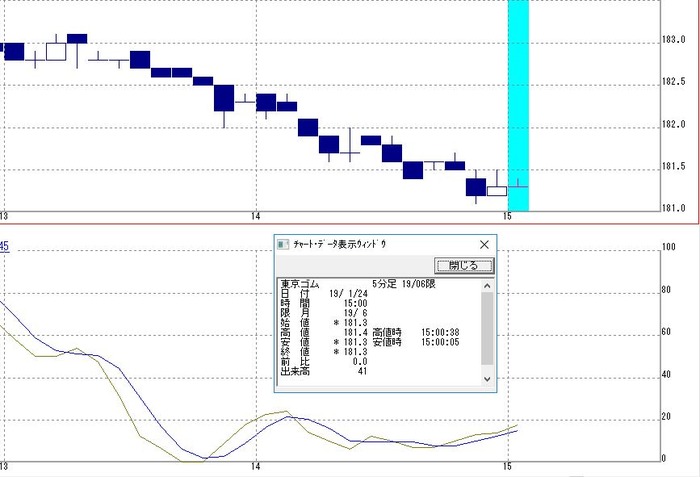This screenshot has height=477, width=700.
Task: Click the 182.5 price axis label
Action: 674,82
